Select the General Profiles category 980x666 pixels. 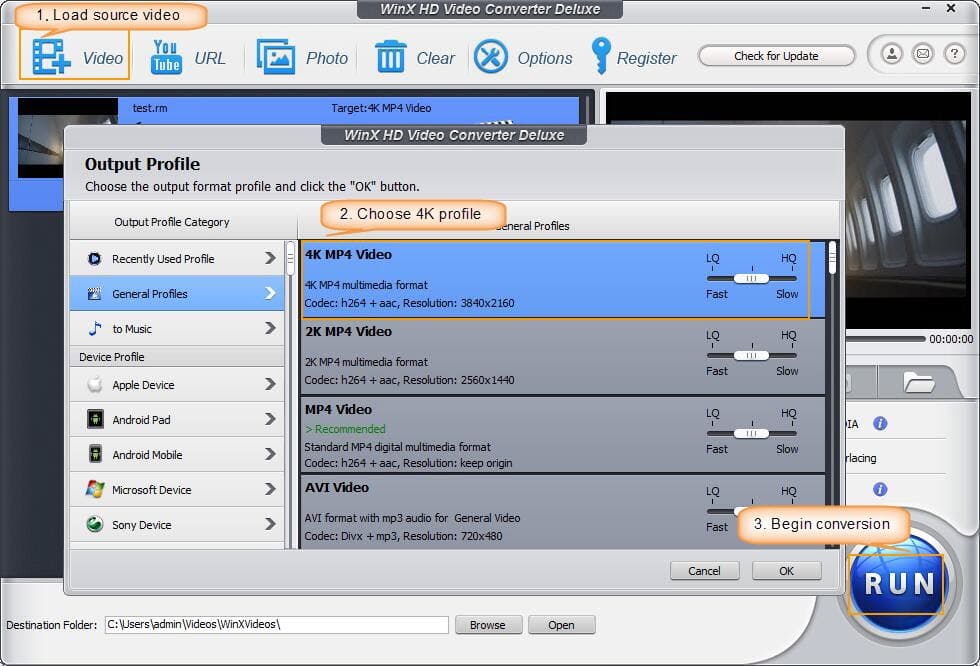click(177, 294)
